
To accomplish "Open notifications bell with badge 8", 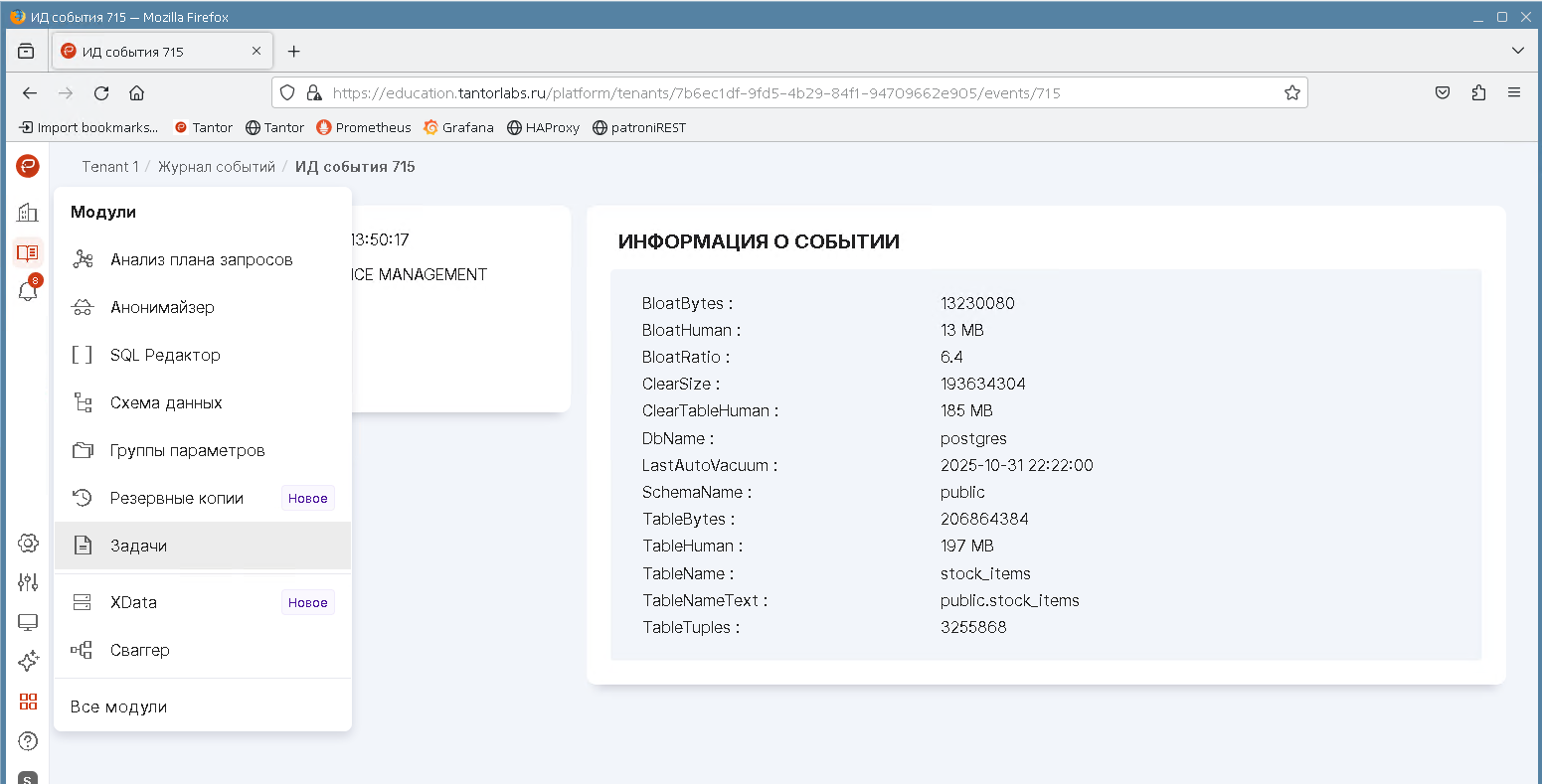I will pos(28,291).
